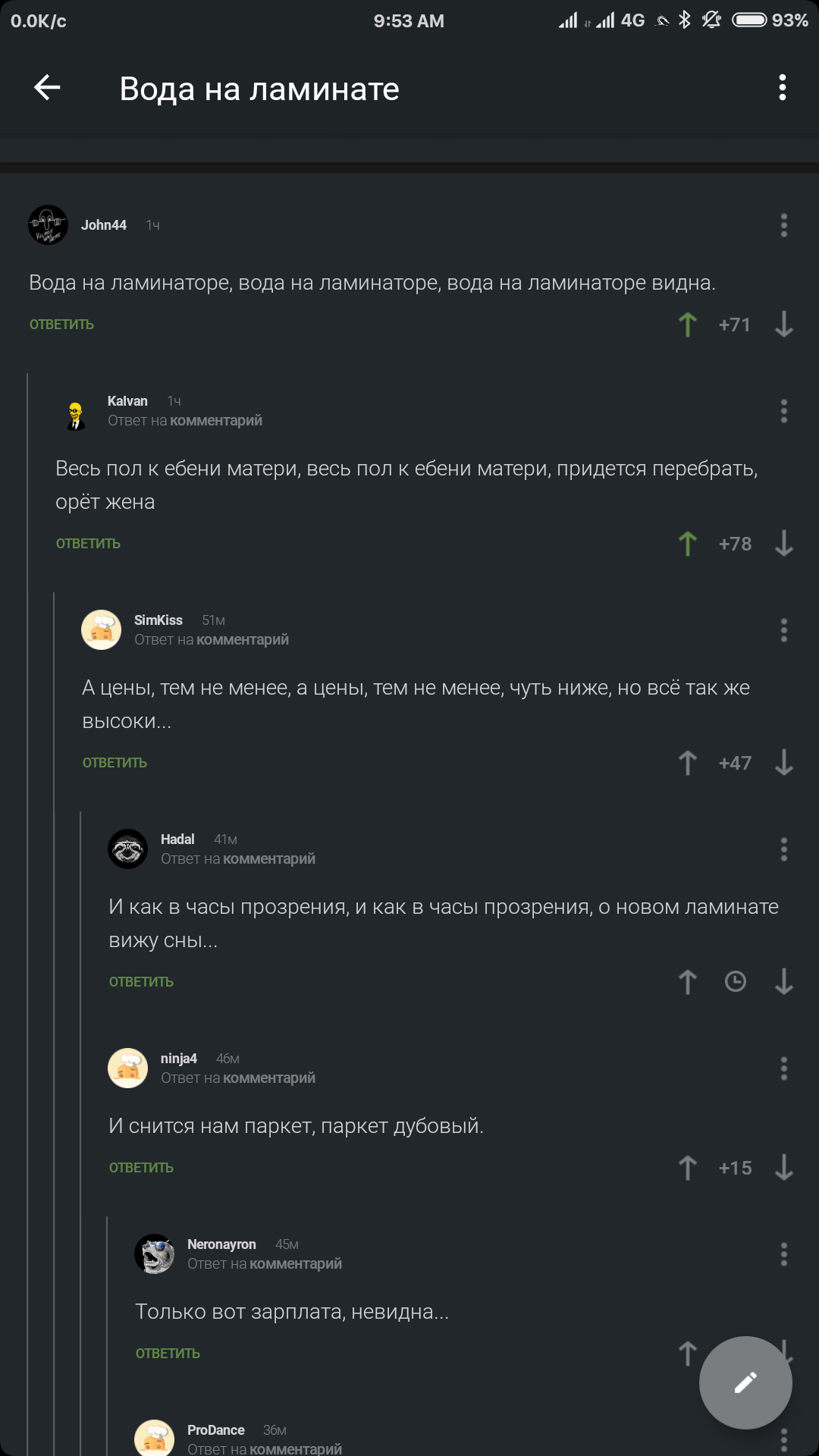The image size is (819, 1456).
Task: Downvote Kalvan's comment
Action: pyautogui.click(x=783, y=544)
